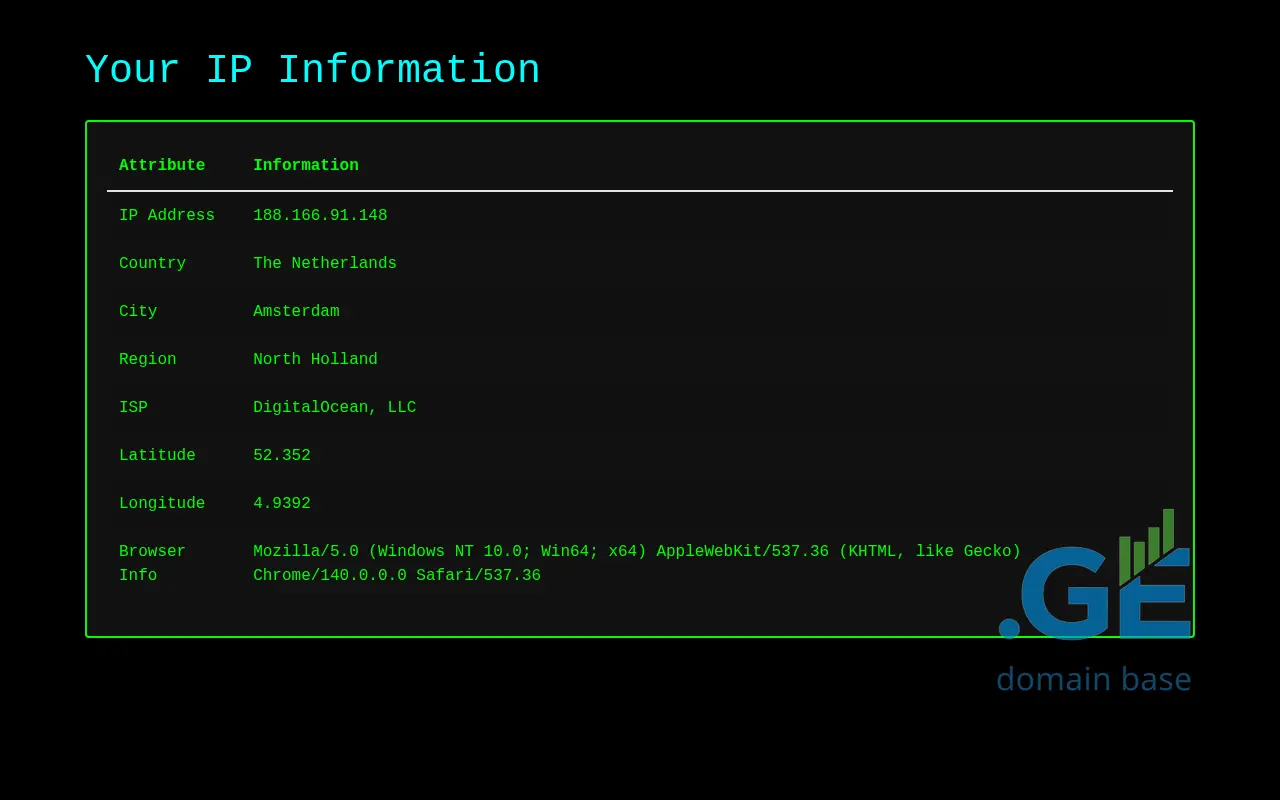Click 'The Netherlands' country value
This screenshot has width=1280, height=800.
(x=324, y=264)
